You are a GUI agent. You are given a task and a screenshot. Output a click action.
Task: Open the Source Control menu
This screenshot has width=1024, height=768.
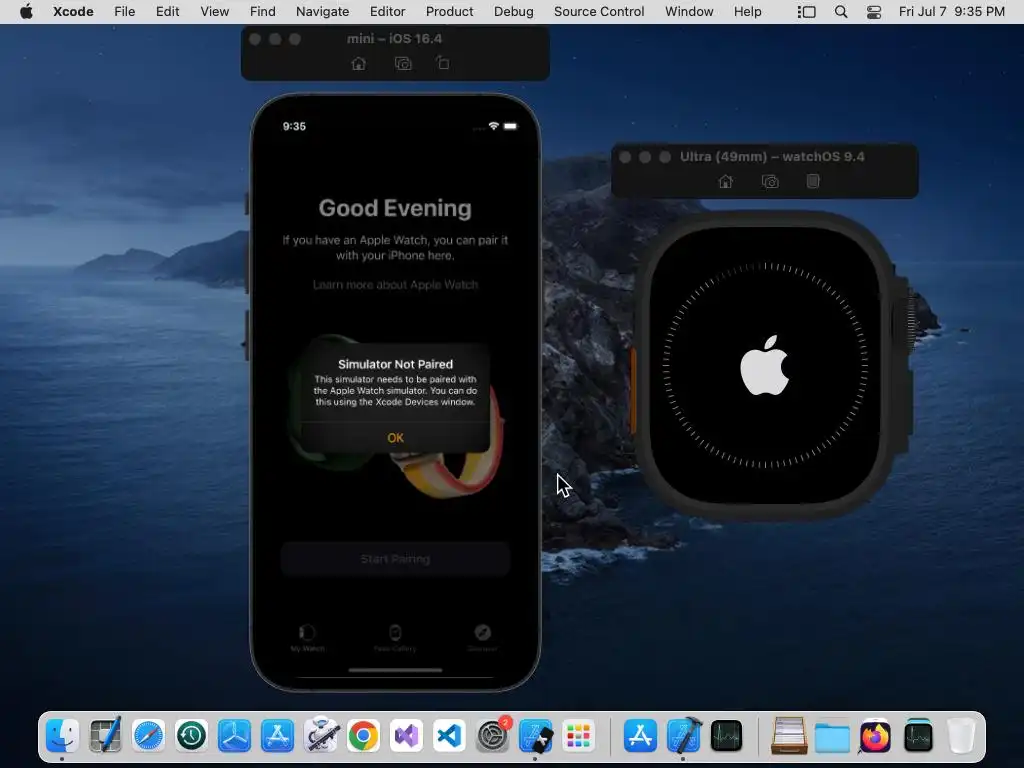pos(599,11)
